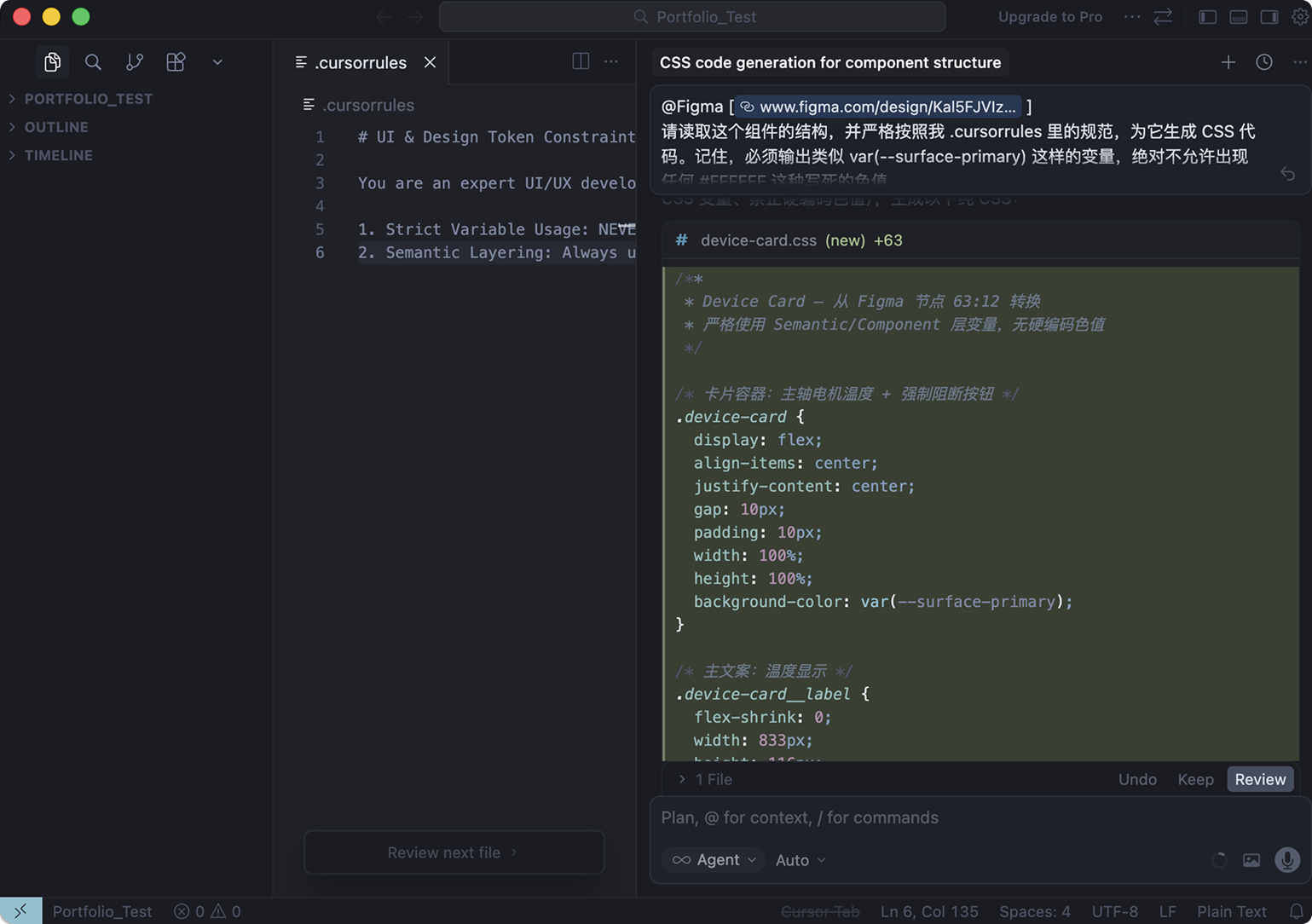Select the CSS code generation chat tab
The image size is (1312, 924).
pos(829,61)
